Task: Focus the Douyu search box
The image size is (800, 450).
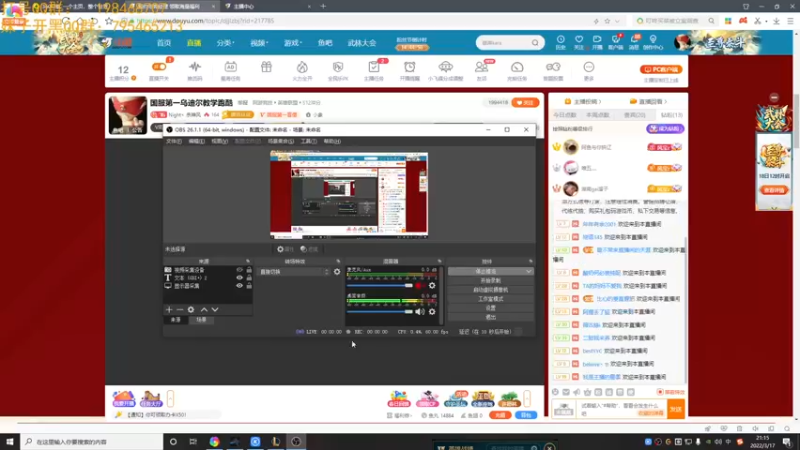Action: 509,43
